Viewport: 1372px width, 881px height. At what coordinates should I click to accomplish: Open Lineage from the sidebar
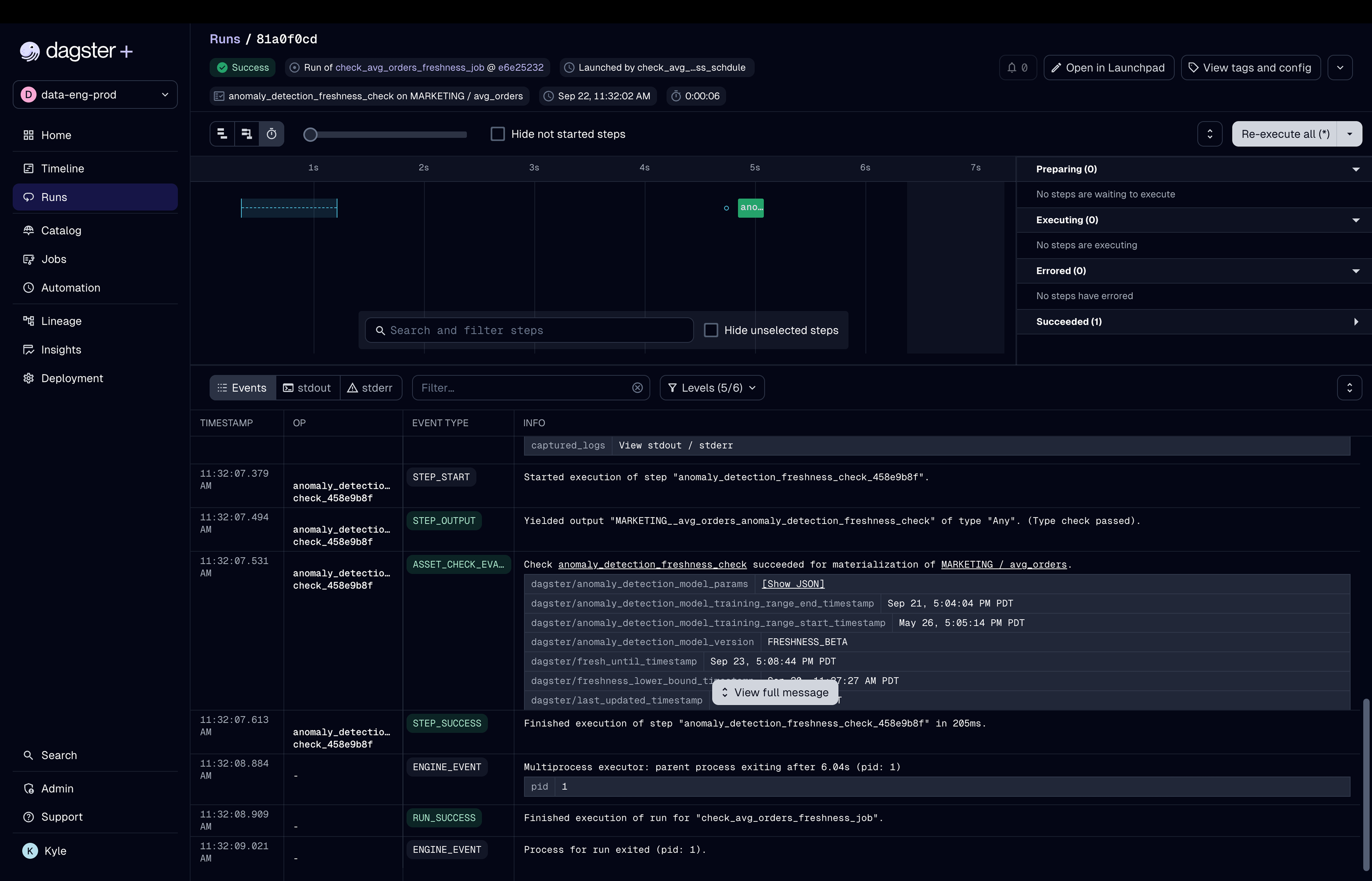[61, 321]
